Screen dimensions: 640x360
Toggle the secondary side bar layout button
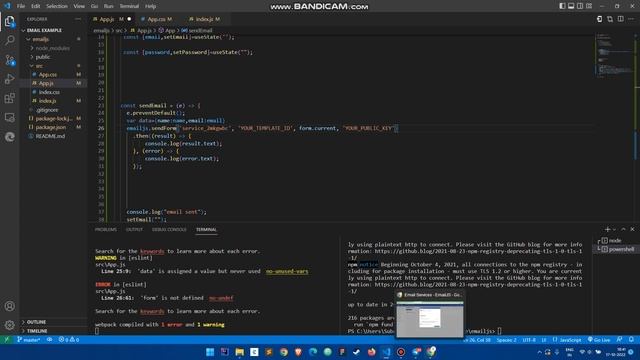tap(580, 6)
